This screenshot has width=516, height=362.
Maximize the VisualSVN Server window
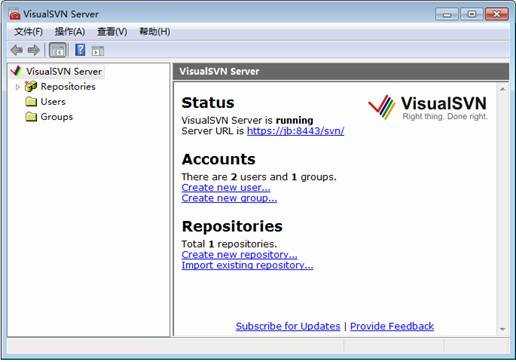coord(471,14)
